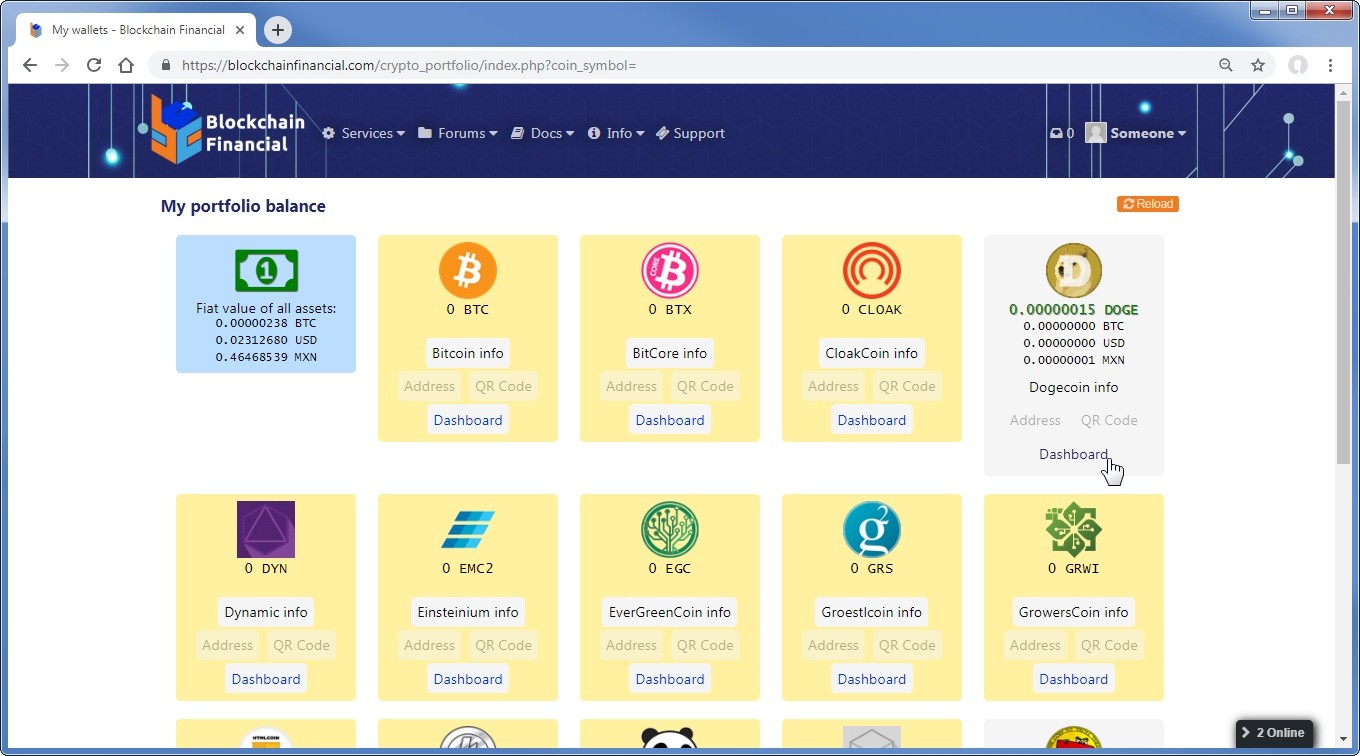Expand the Forums dropdown menu

pyautogui.click(x=458, y=133)
